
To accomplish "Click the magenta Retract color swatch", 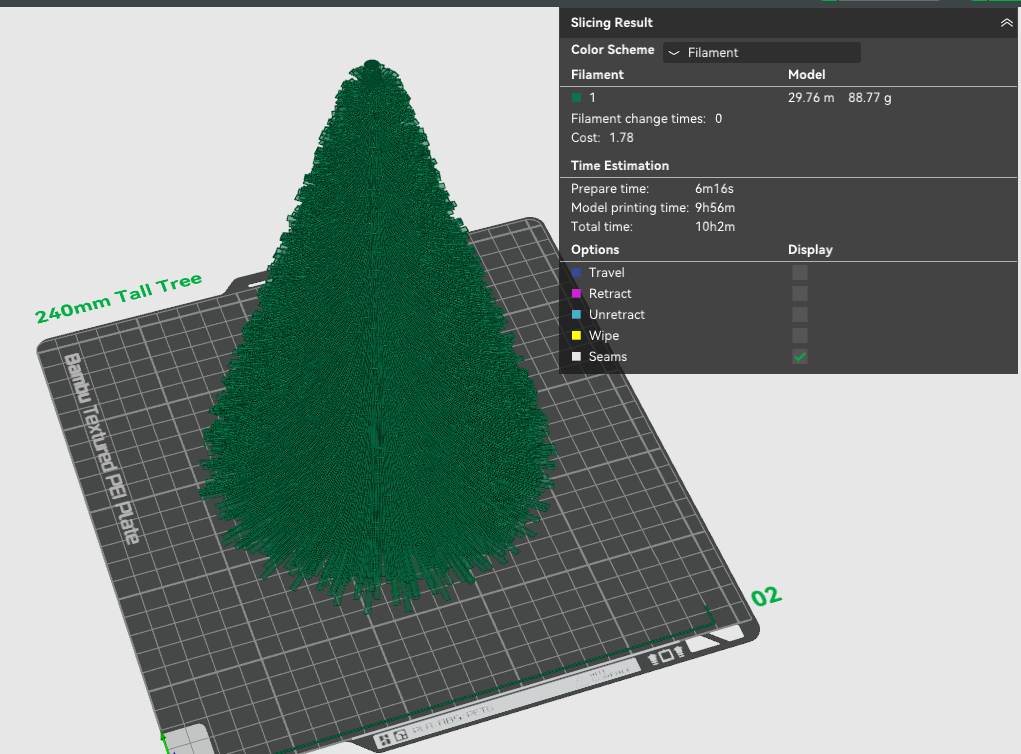I will pyautogui.click(x=576, y=294).
